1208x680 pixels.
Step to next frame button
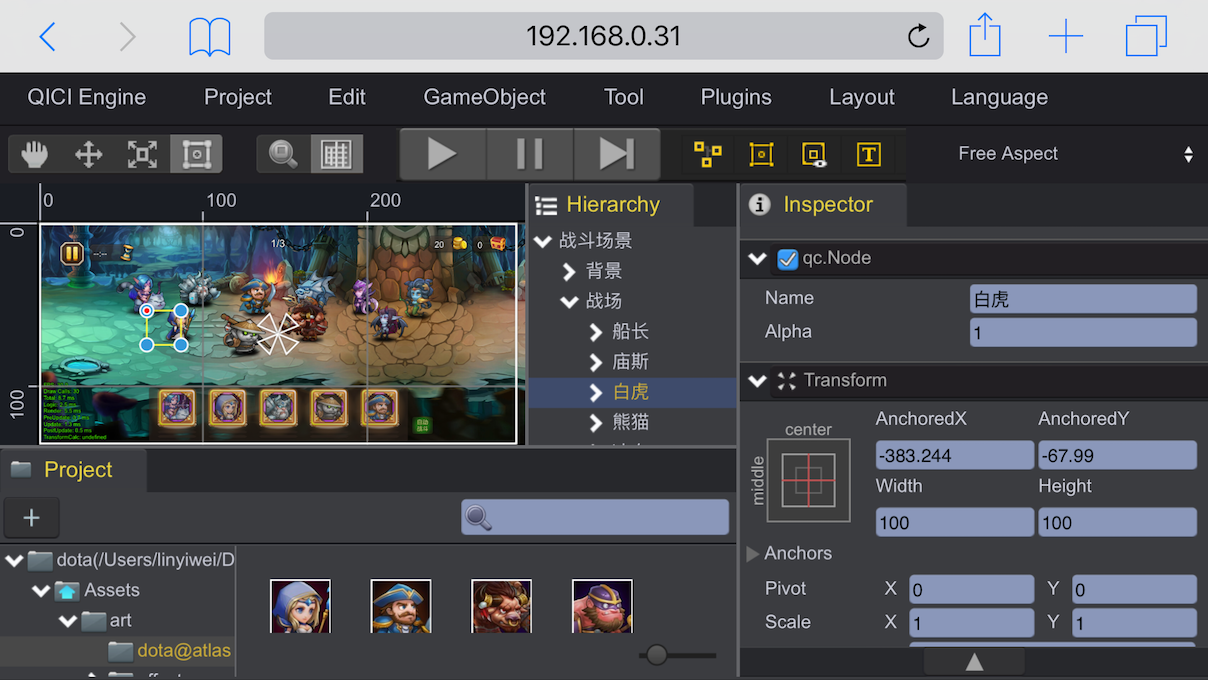pyautogui.click(x=617, y=154)
